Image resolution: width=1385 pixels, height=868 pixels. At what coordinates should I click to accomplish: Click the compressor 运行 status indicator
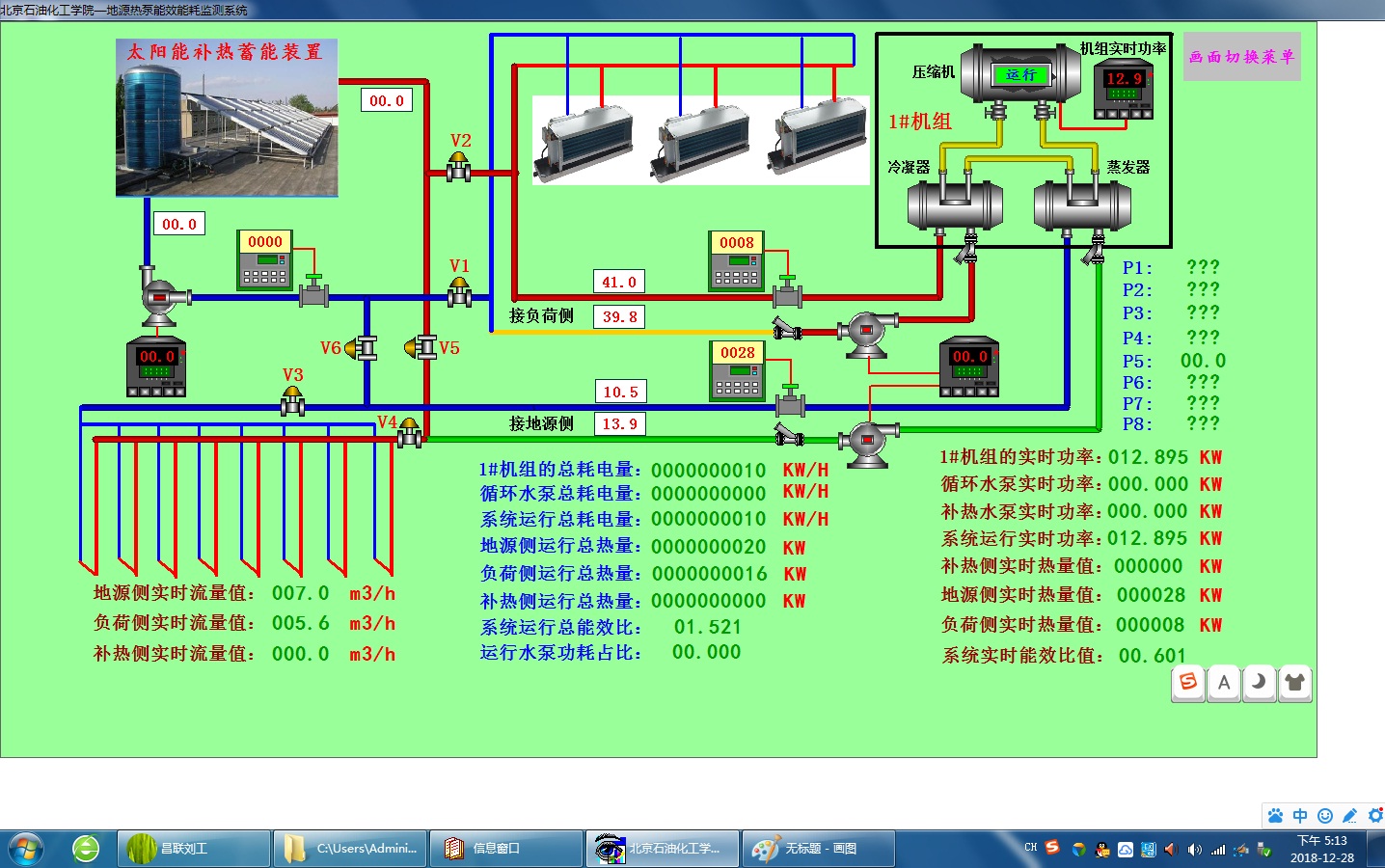click(x=1020, y=75)
